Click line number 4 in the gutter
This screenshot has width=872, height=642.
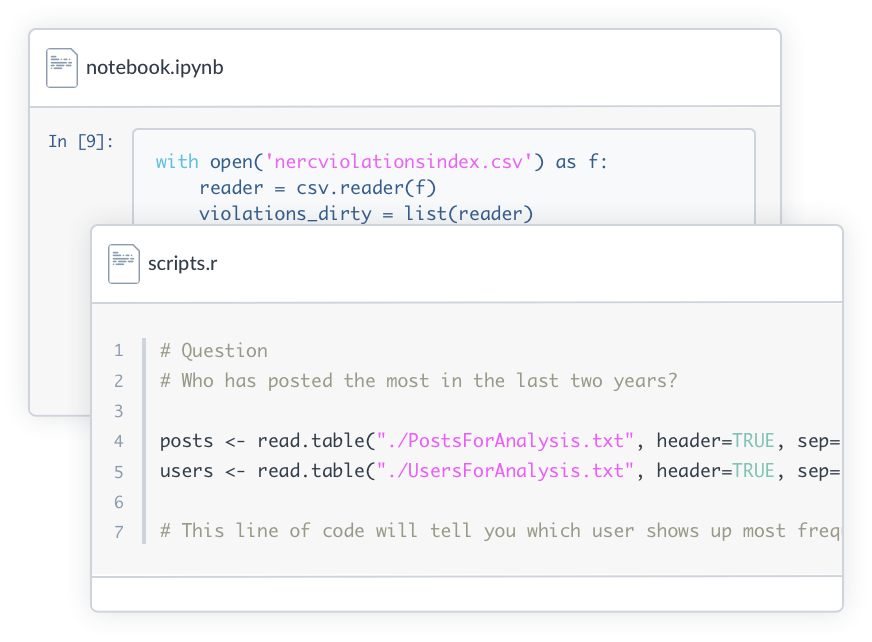[119, 441]
